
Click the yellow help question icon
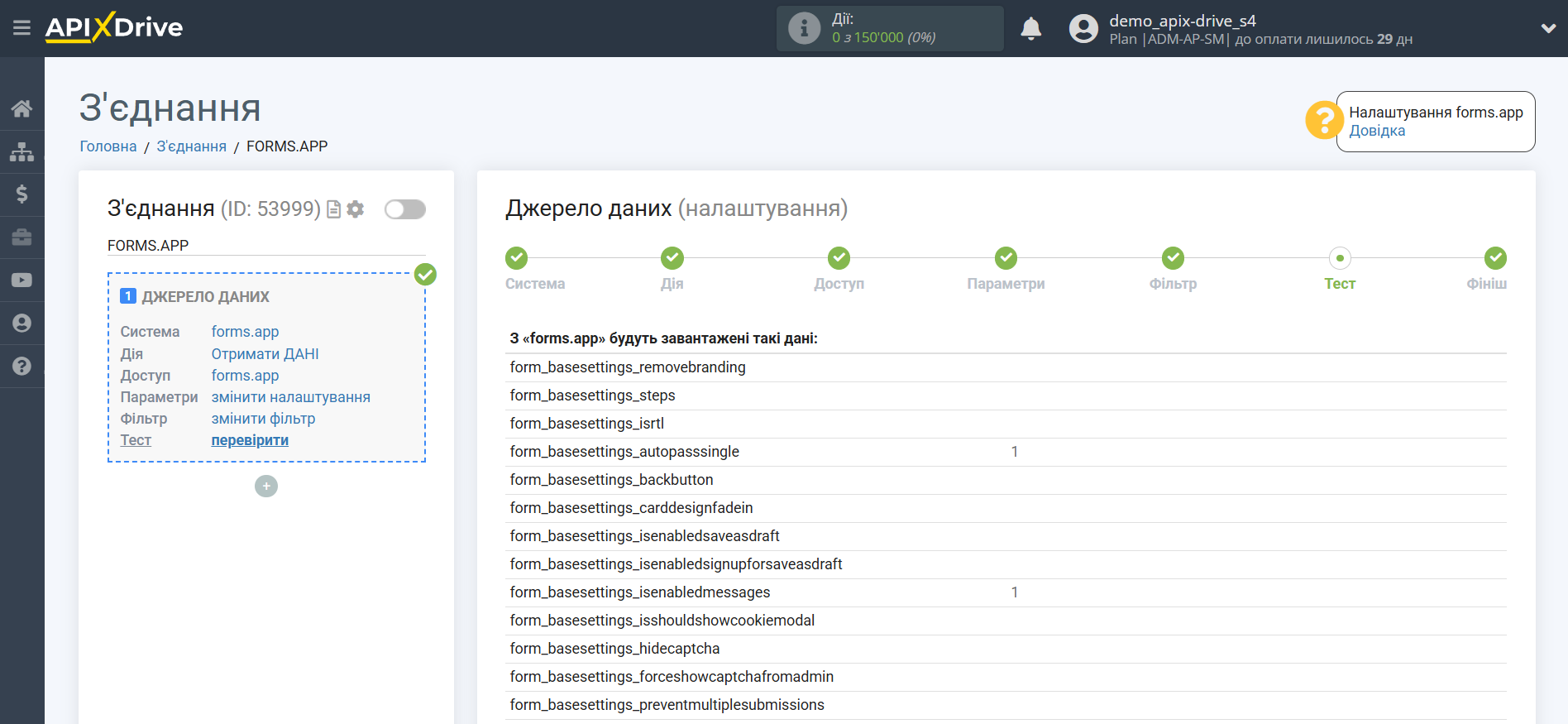click(1323, 121)
